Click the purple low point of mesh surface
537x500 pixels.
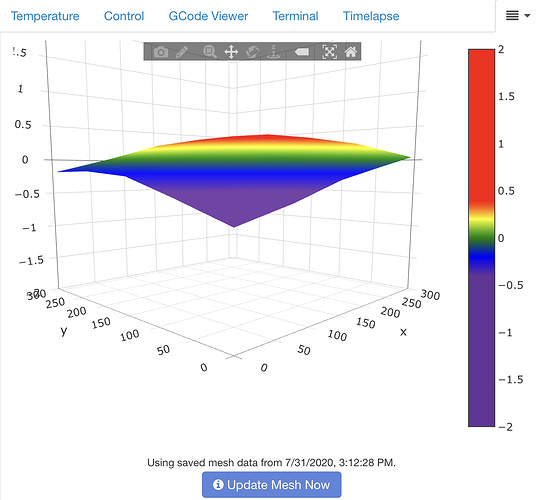234,223
